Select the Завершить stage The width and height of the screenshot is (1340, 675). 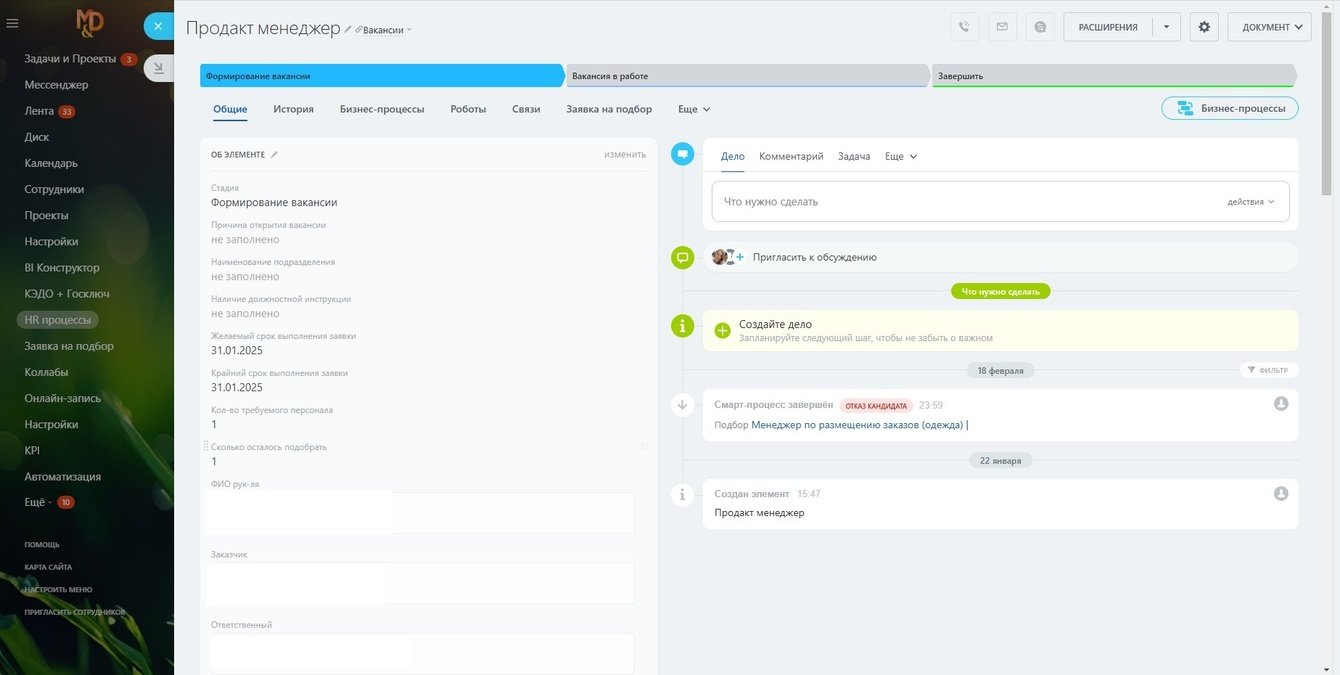[x=1114, y=76]
